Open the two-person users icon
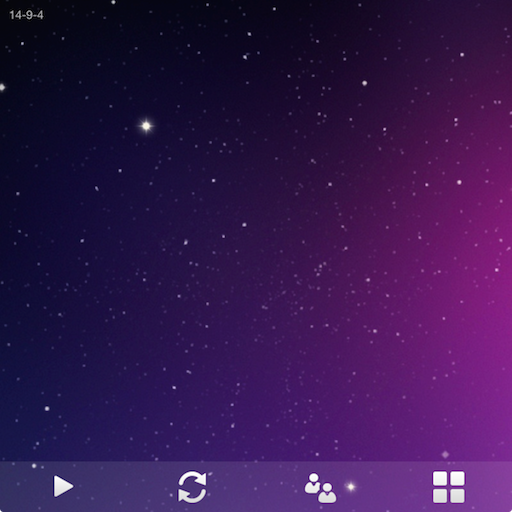The height and width of the screenshot is (512, 512). tap(320, 488)
